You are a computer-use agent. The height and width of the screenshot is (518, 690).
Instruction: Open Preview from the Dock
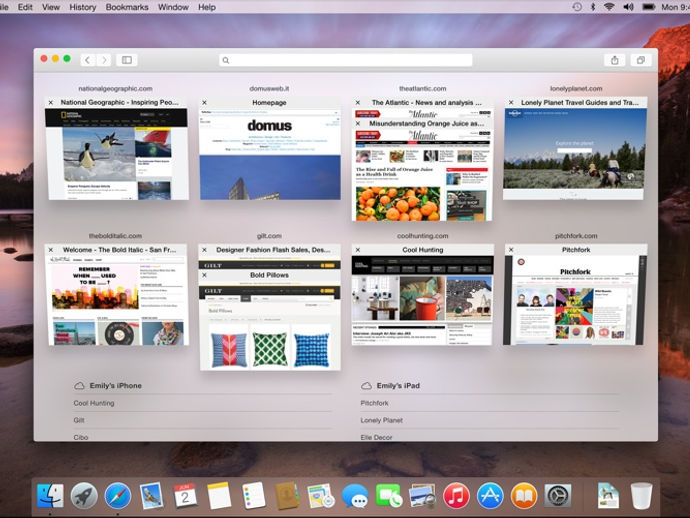[422, 496]
